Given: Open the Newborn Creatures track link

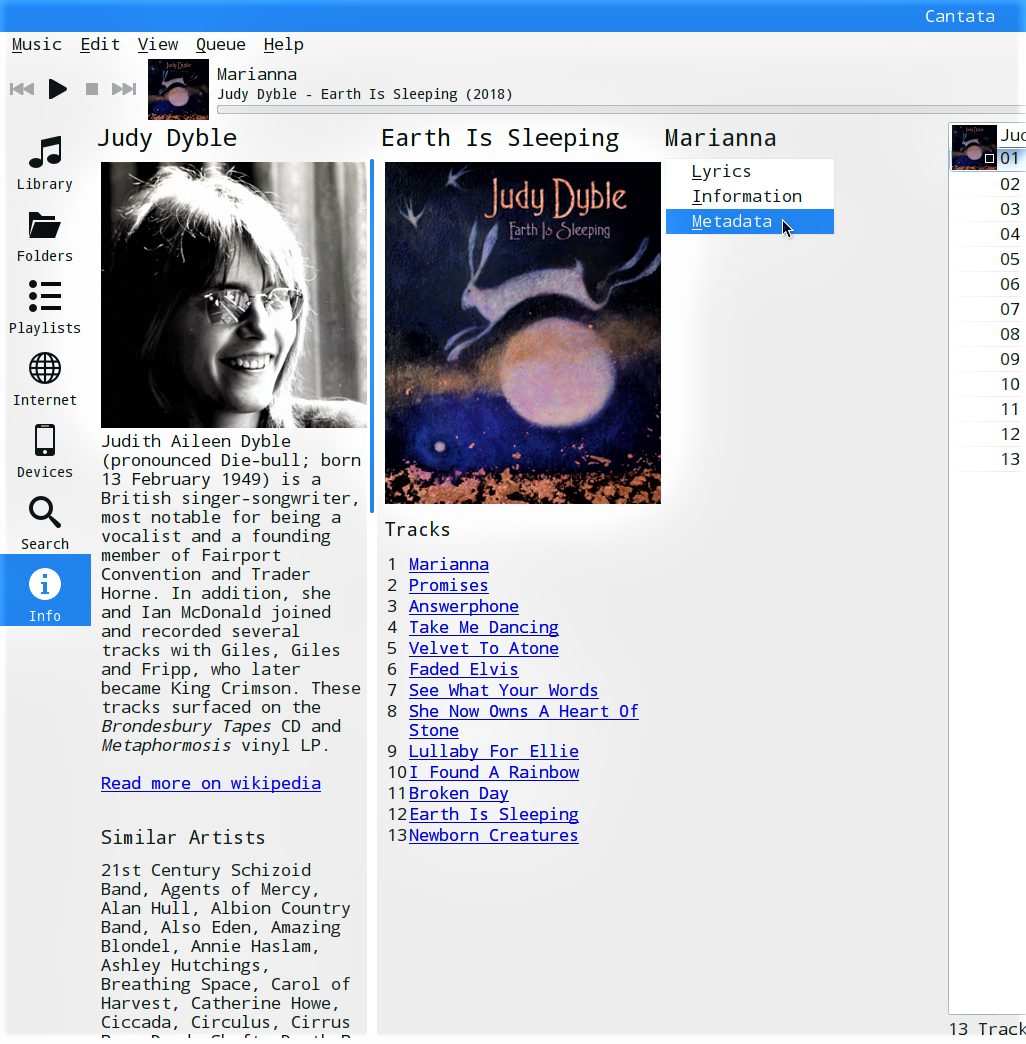Looking at the screenshot, I should (493, 835).
